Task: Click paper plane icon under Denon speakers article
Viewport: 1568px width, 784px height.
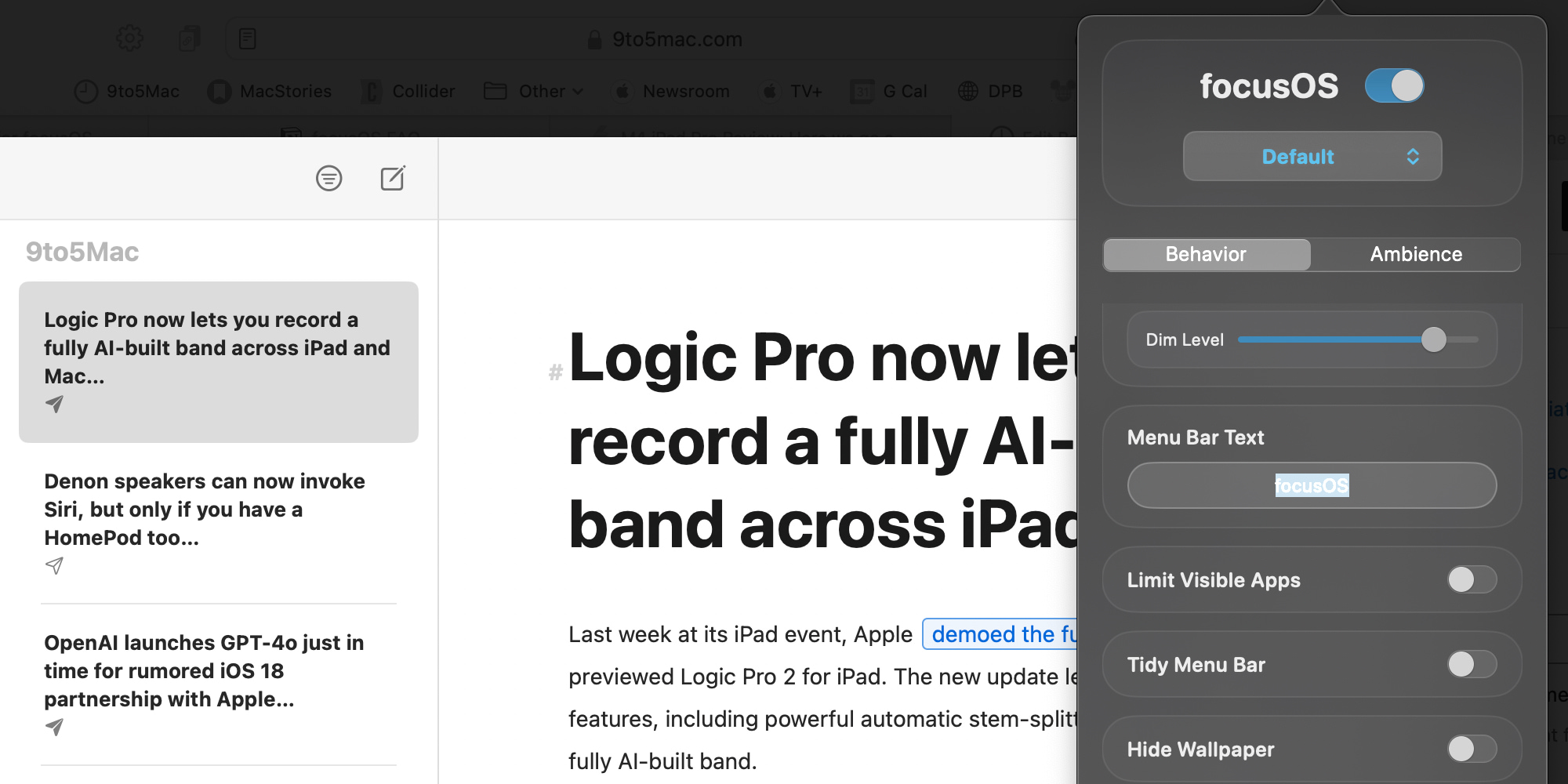Action: click(54, 565)
